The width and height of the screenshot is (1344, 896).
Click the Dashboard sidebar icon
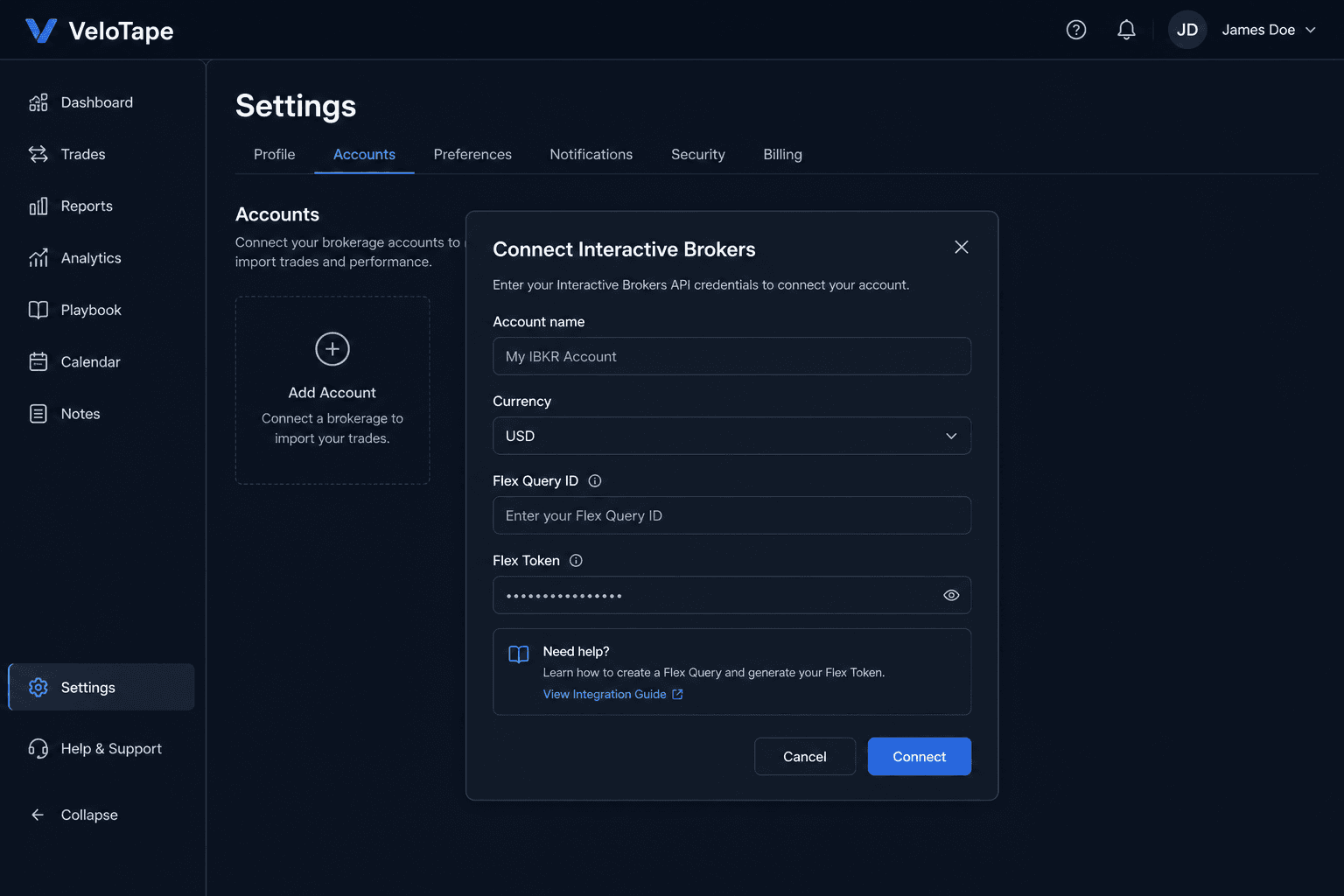[38, 102]
